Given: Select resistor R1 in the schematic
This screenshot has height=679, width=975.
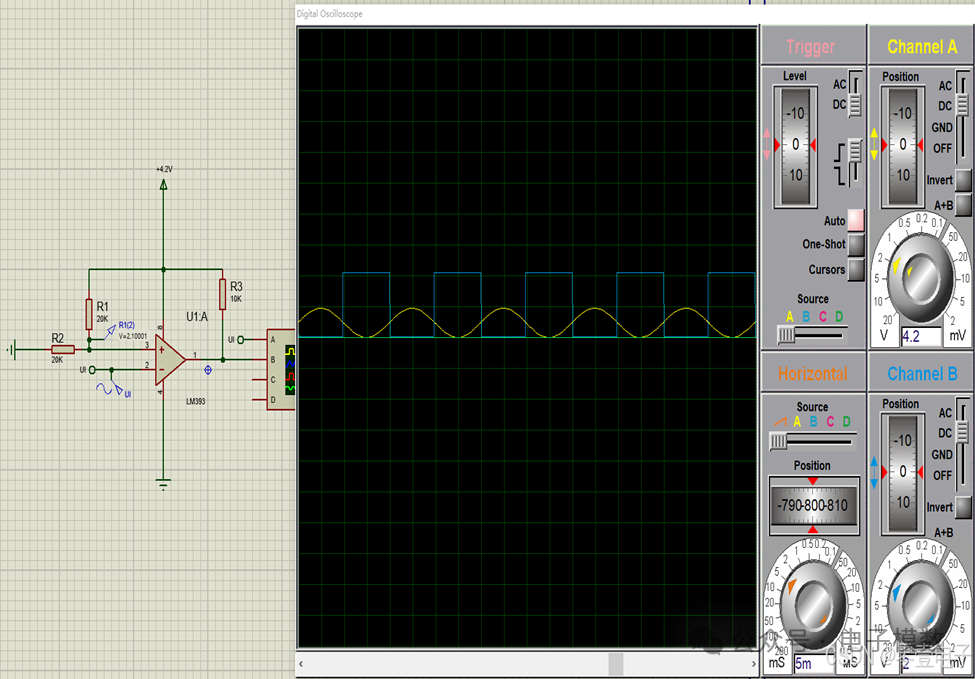Looking at the screenshot, I should [89, 315].
